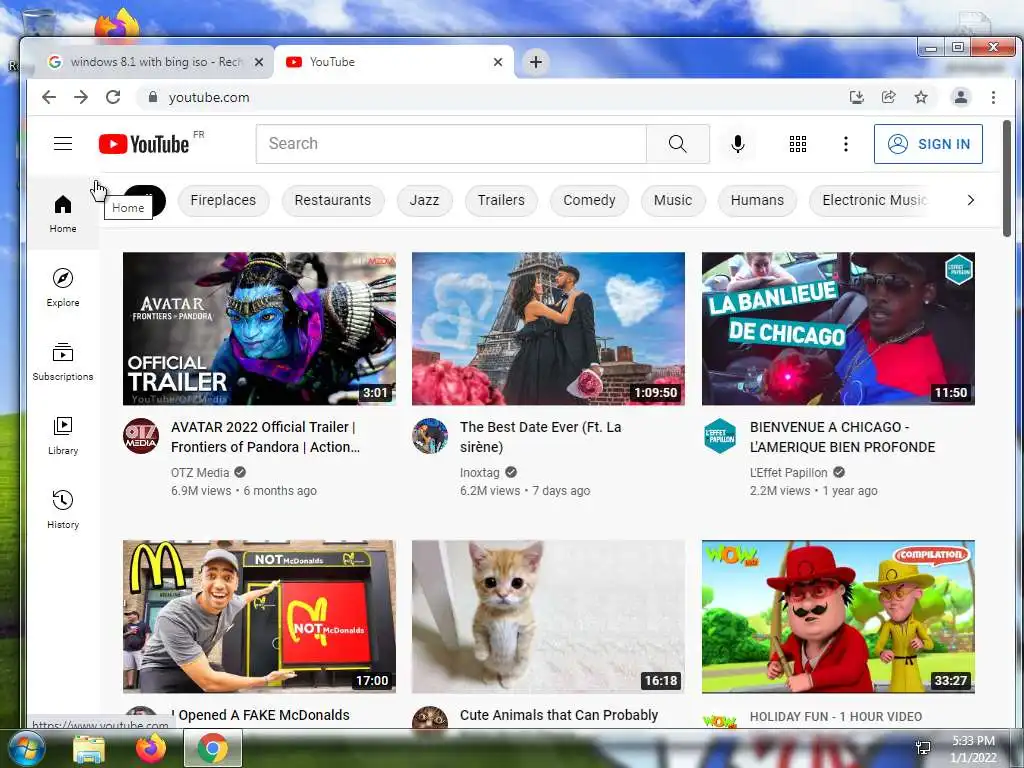Open OTZ Media channel avatar
Screen dimensions: 1024x768
pyautogui.click(x=141, y=436)
